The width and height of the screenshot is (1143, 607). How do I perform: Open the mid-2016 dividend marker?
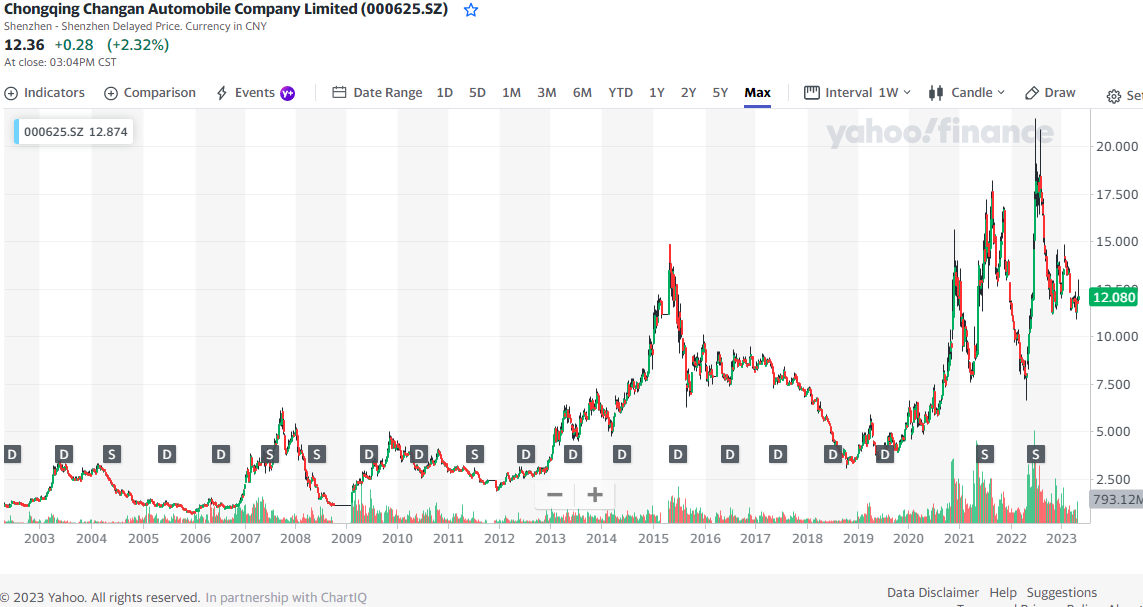click(x=730, y=455)
